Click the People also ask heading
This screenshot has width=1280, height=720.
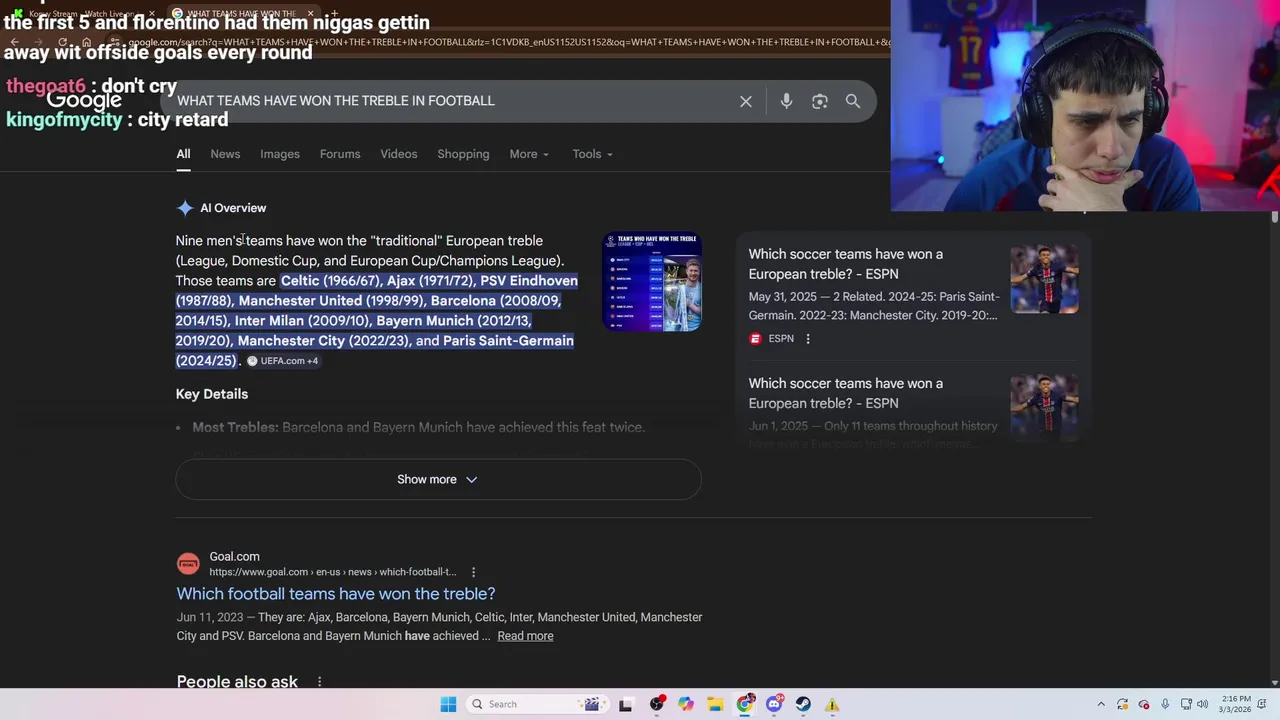237,682
